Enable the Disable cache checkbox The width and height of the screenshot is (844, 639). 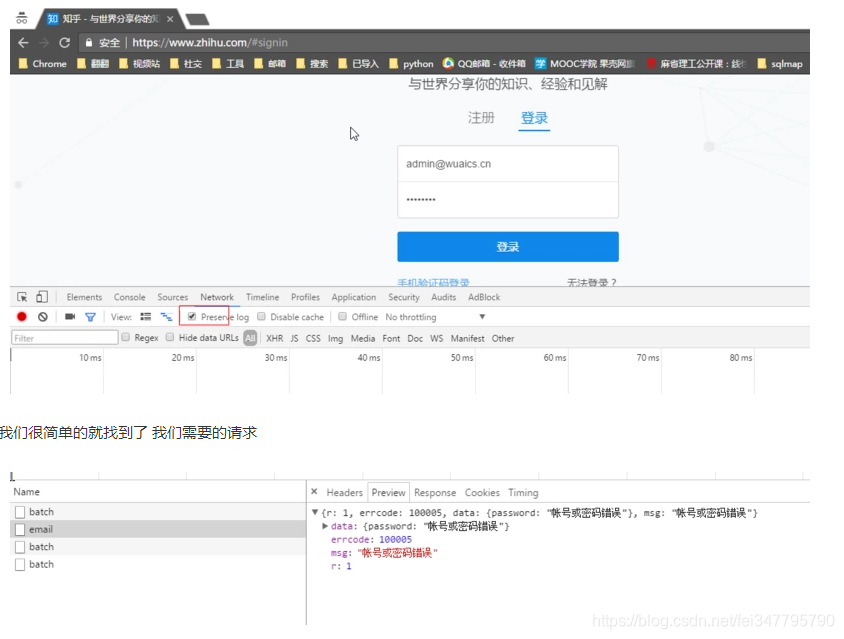[261, 317]
